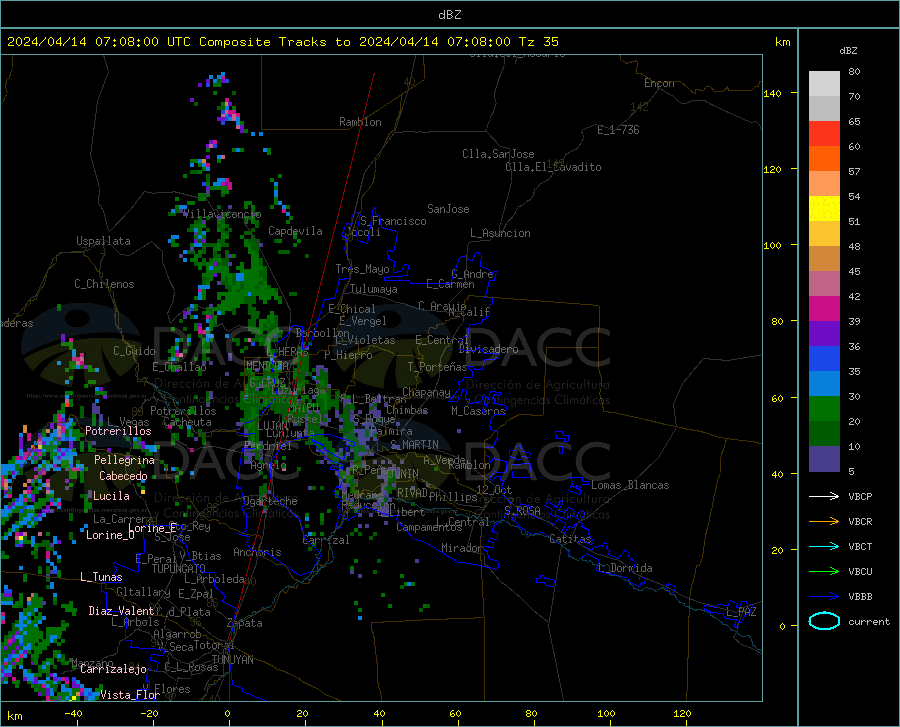Click the cyan 'current' ellipse legend symbol
Viewport: 900px width, 727px height.
(824, 621)
